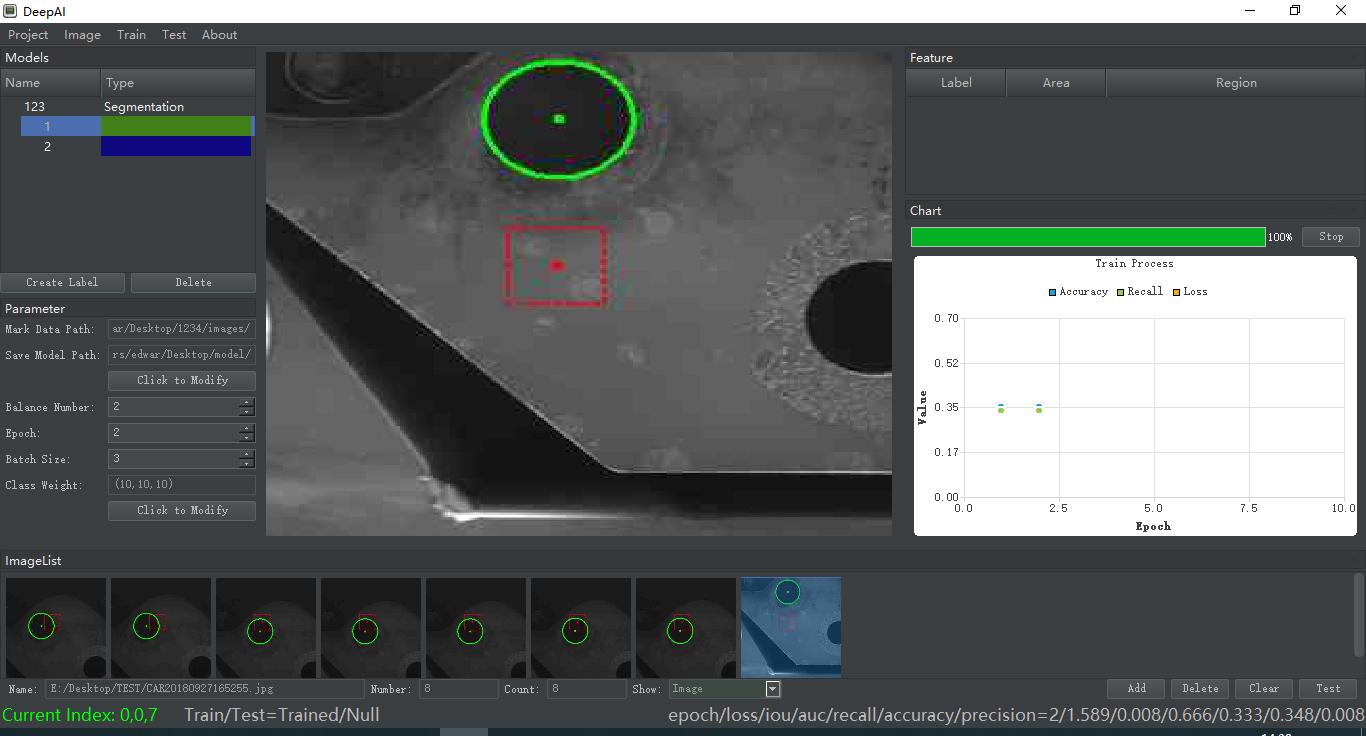Click Delete button under Models panel

tap(193, 283)
